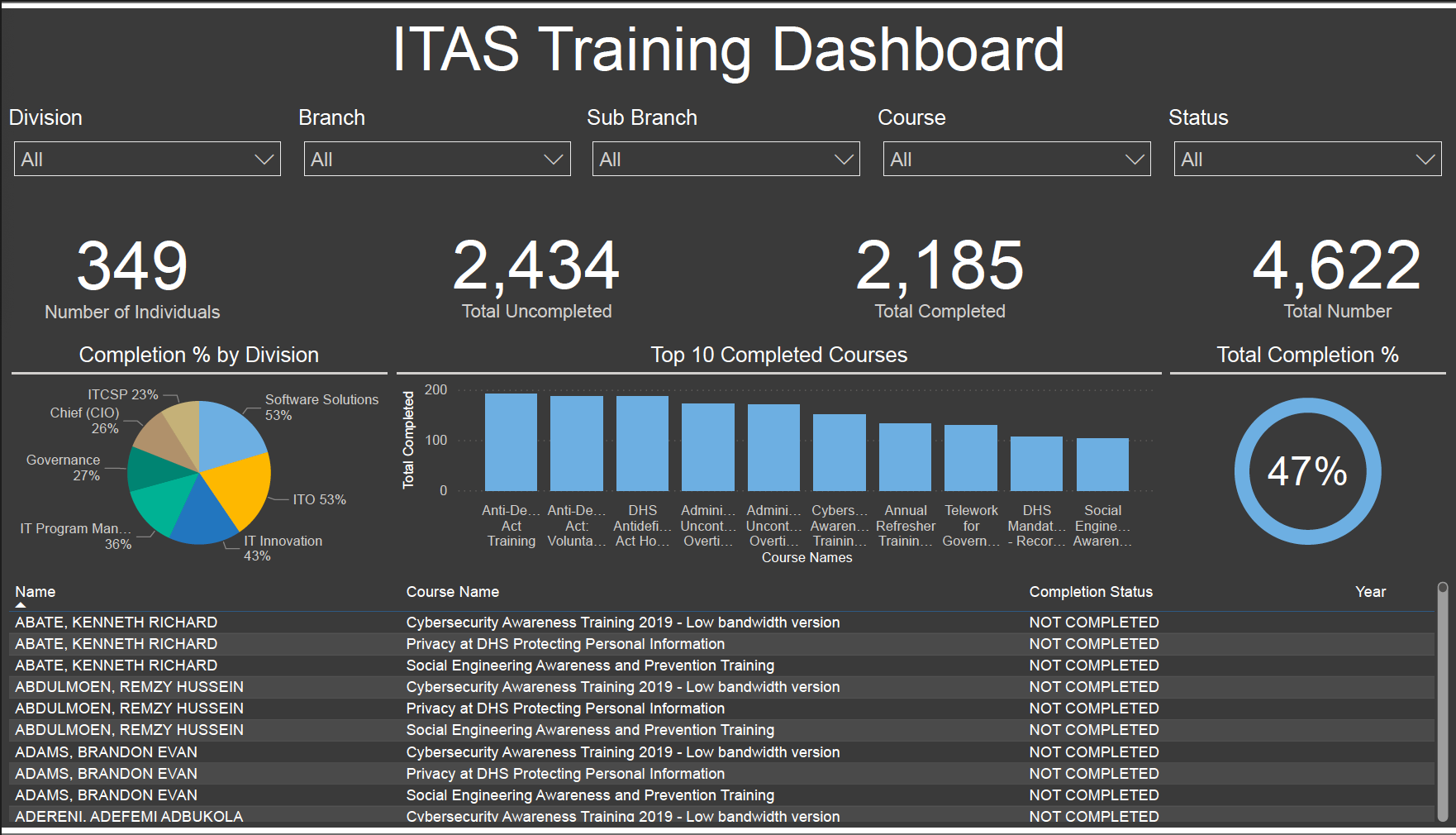Open the Branch filter dropdown

pyautogui.click(x=437, y=159)
